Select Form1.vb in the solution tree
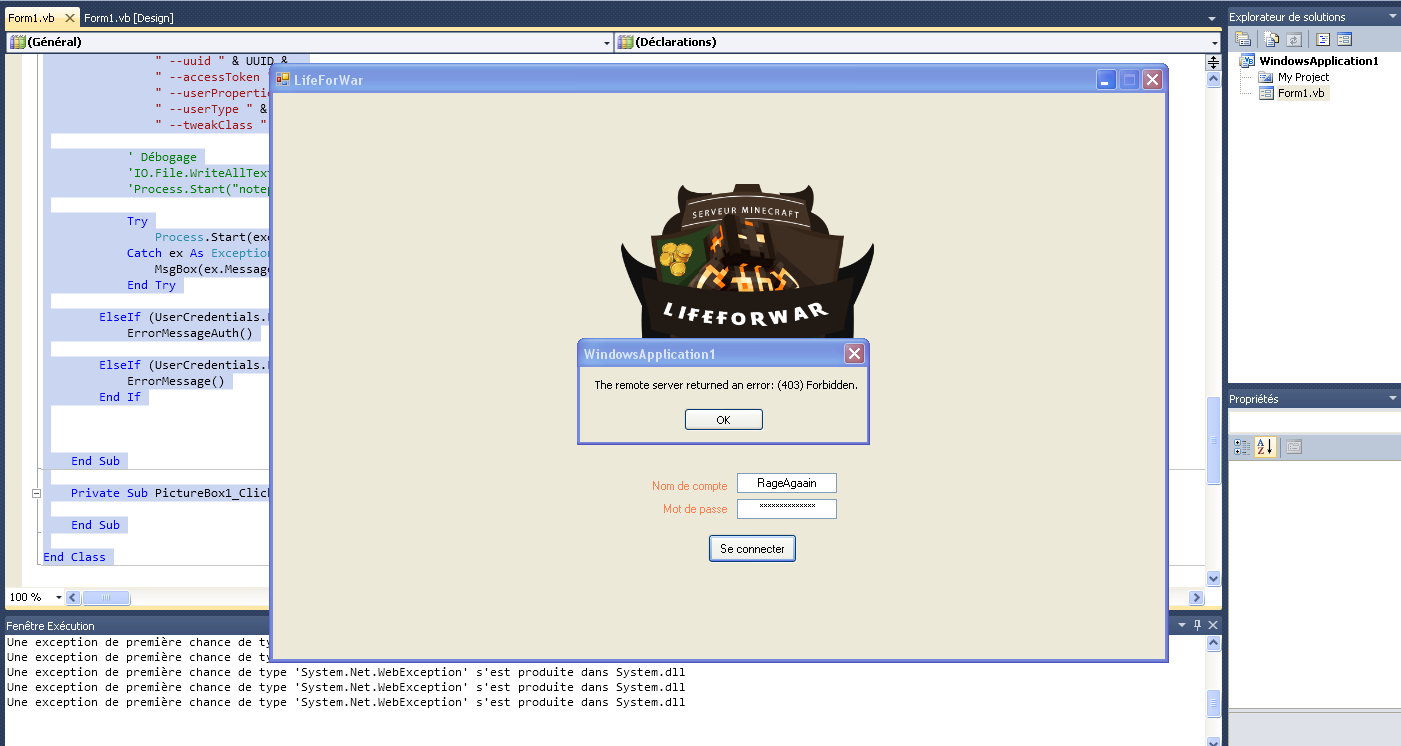 [x=1302, y=93]
